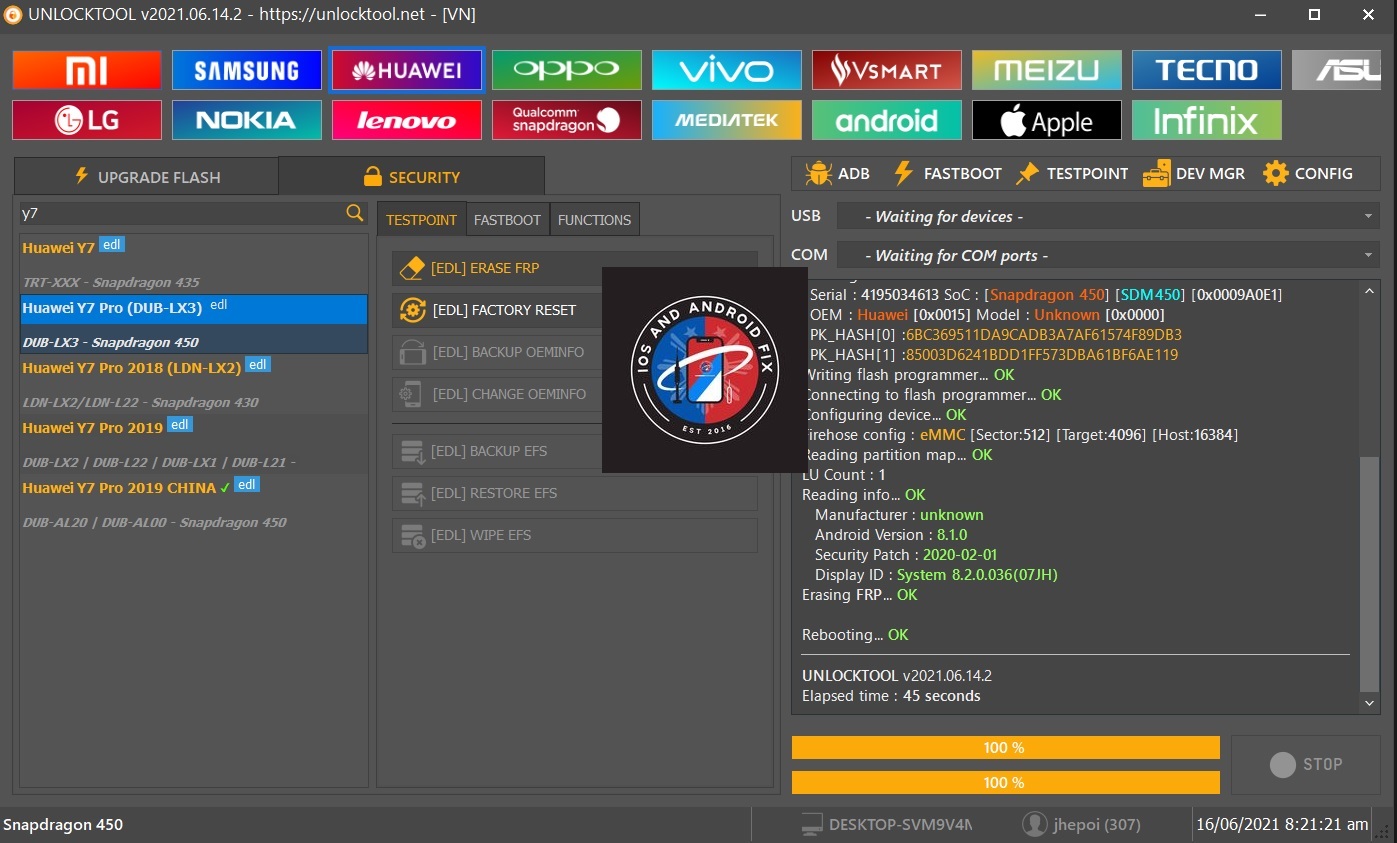1397x843 pixels.
Task: Expand the USB devices dropdown
Action: point(1108,216)
